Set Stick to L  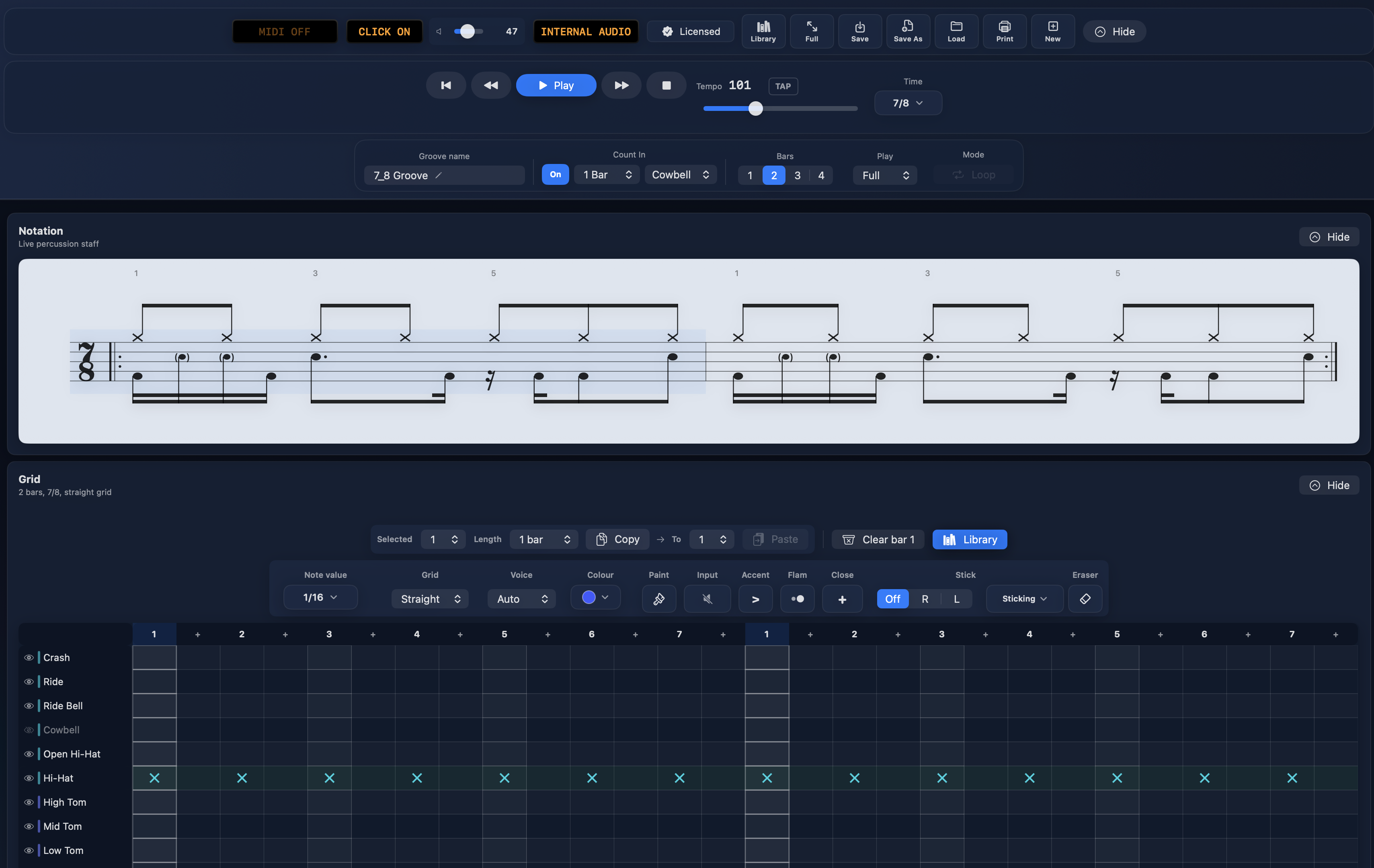point(956,599)
